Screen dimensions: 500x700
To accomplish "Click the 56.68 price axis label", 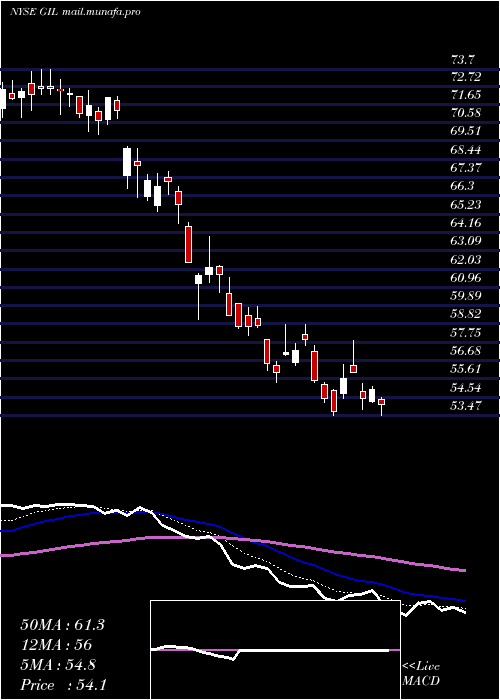I will pos(466,350).
